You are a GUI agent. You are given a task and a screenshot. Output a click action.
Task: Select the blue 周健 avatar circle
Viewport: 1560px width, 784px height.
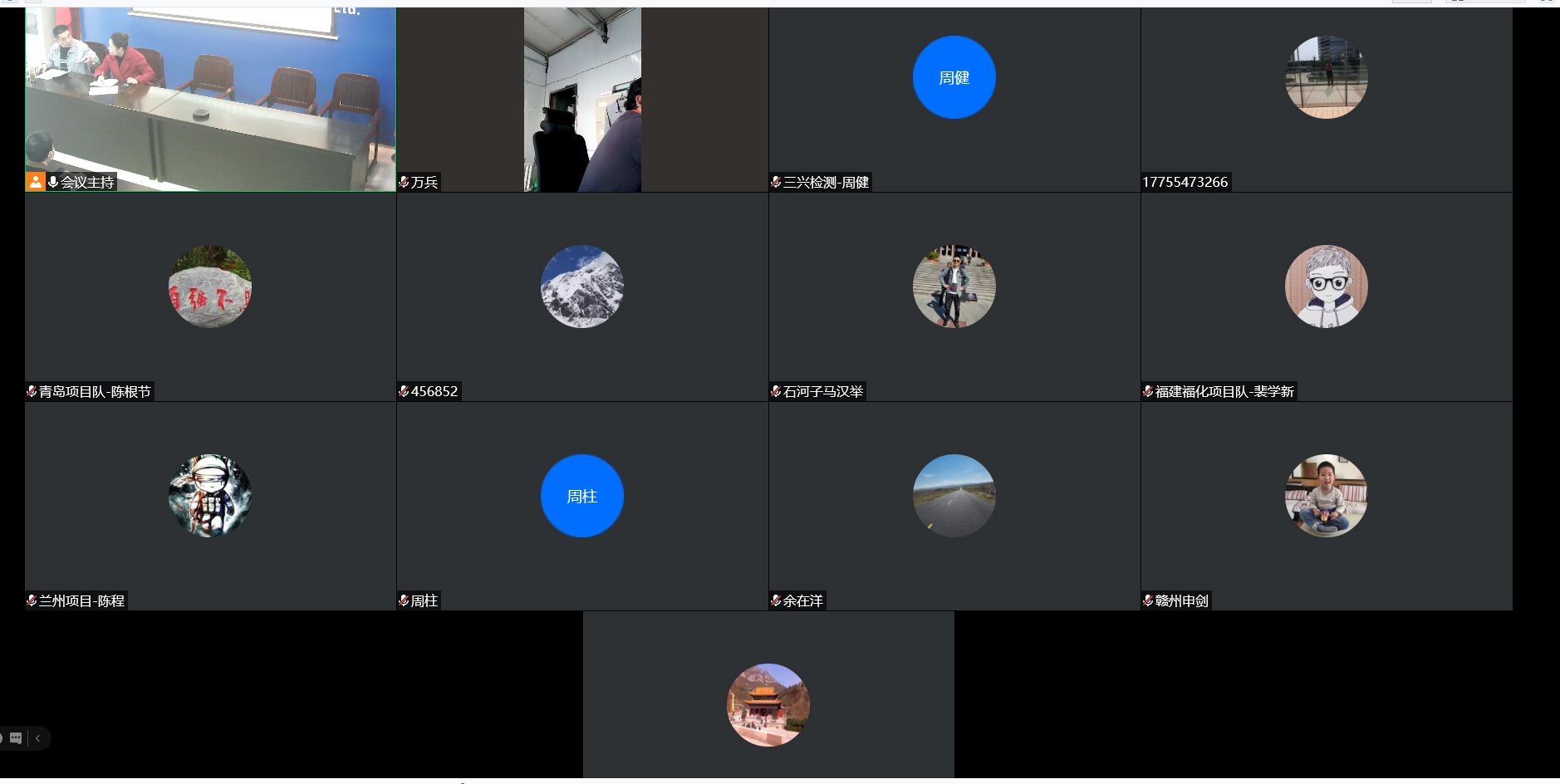pyautogui.click(x=954, y=77)
